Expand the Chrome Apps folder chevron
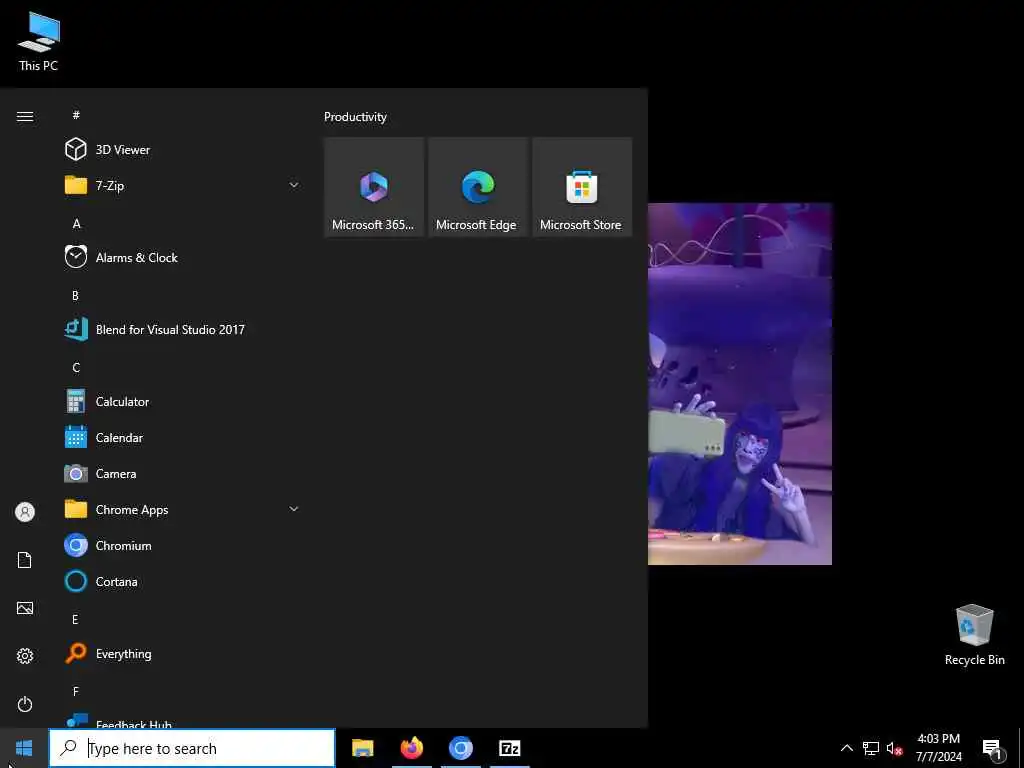Image resolution: width=1024 pixels, height=768 pixels. click(x=294, y=509)
